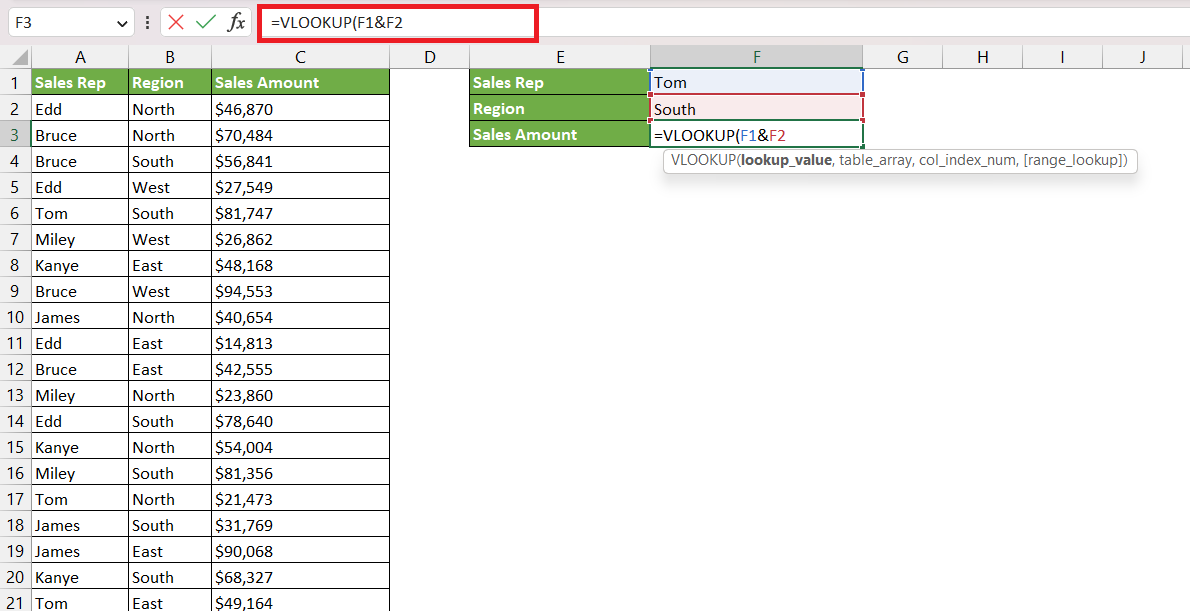Select column G header

coord(902,57)
